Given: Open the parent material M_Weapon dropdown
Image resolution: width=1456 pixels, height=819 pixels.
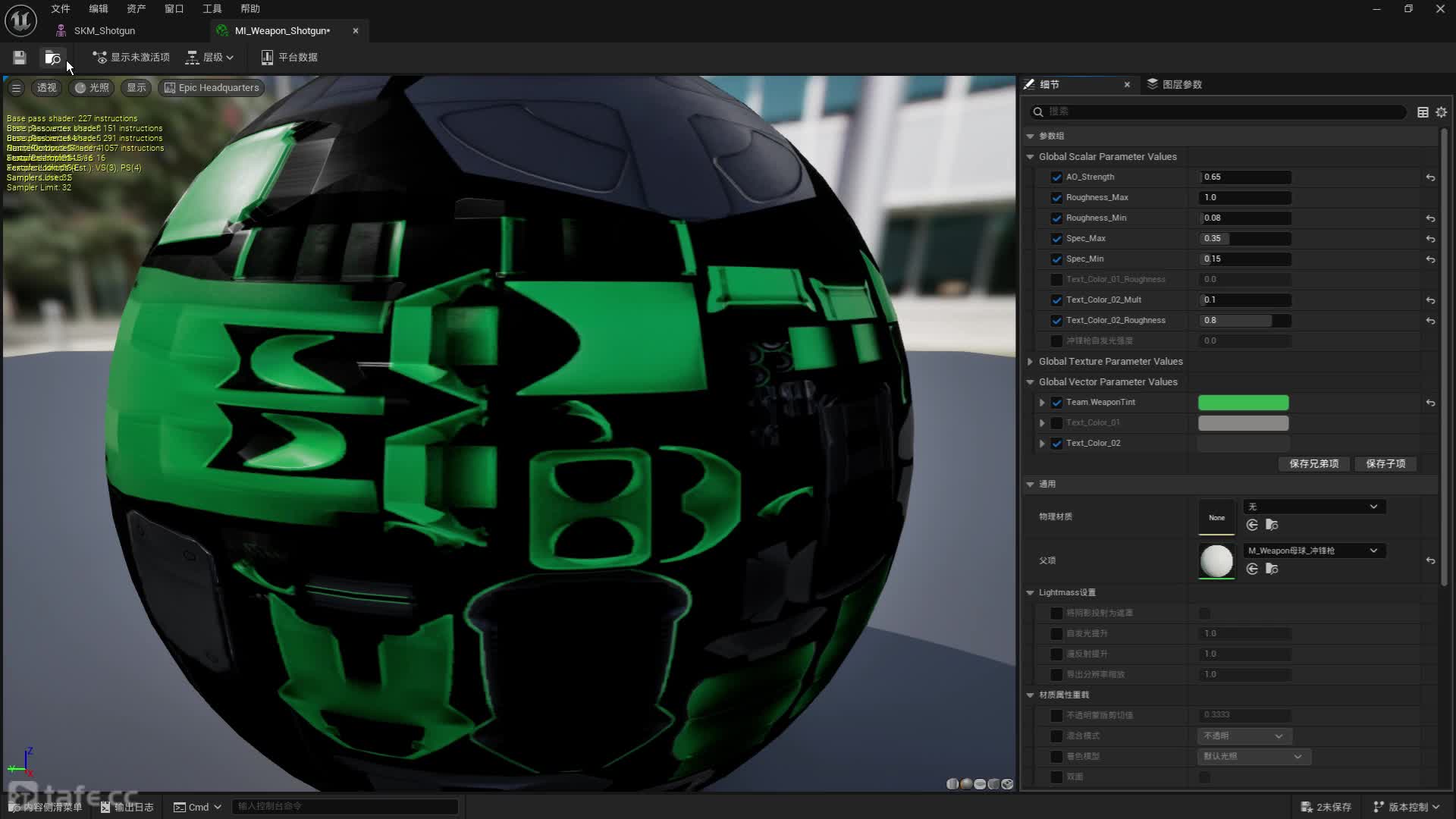Looking at the screenshot, I should (x=1313, y=551).
